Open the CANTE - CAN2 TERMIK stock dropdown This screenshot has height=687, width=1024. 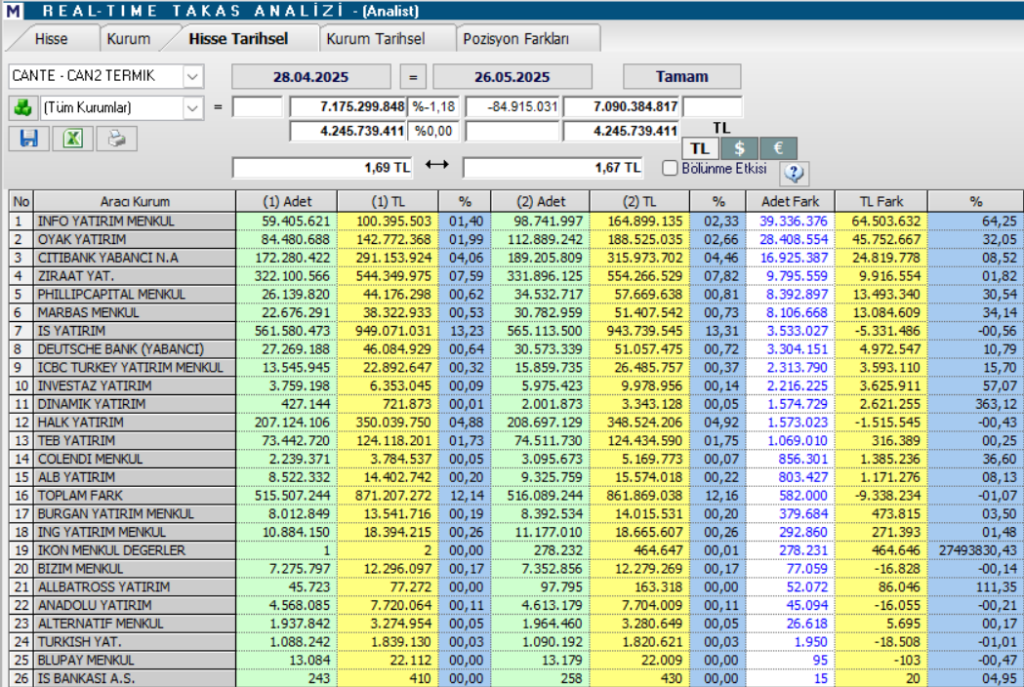click(192, 76)
